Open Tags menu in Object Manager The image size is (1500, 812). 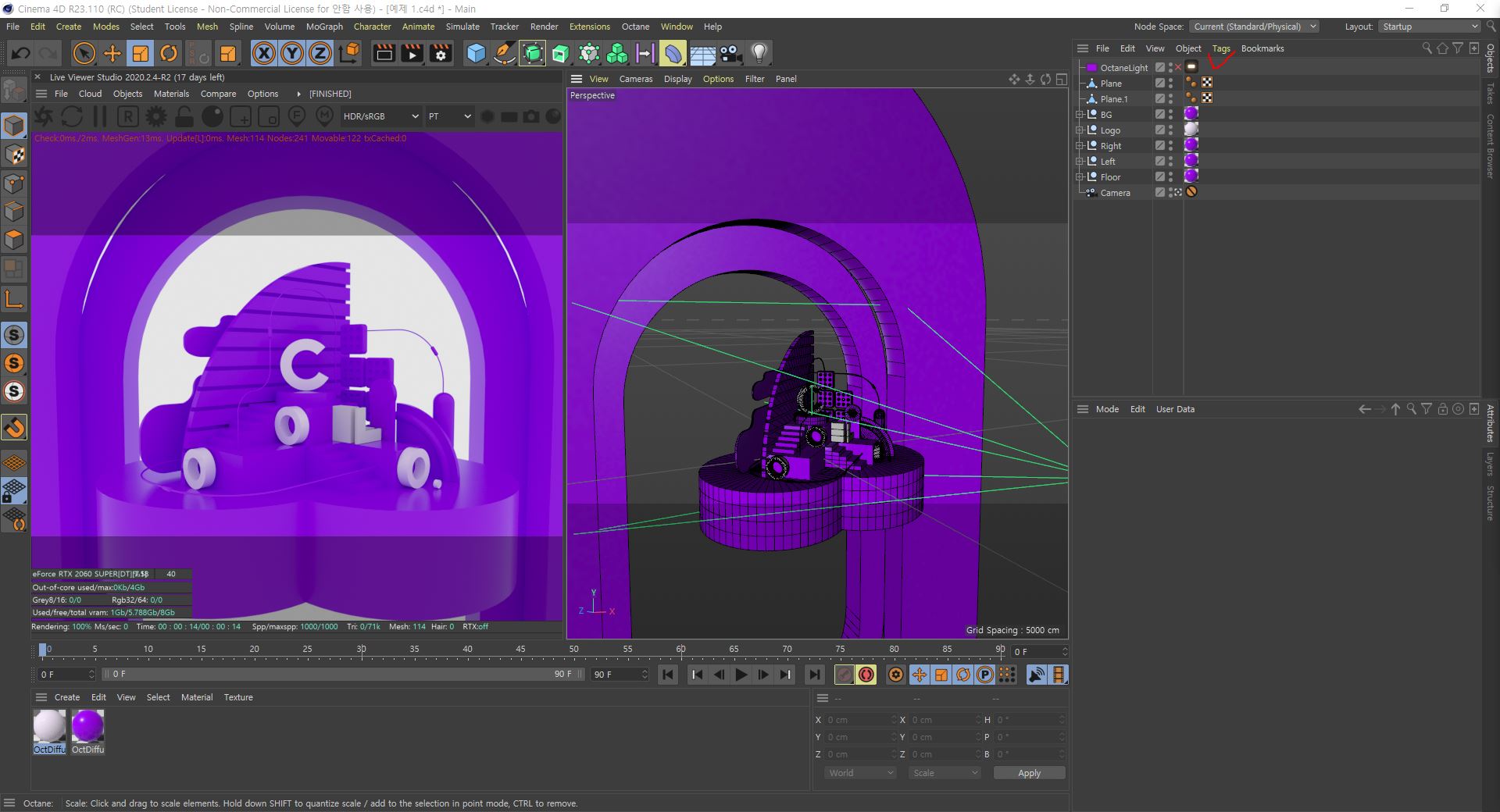1221,48
